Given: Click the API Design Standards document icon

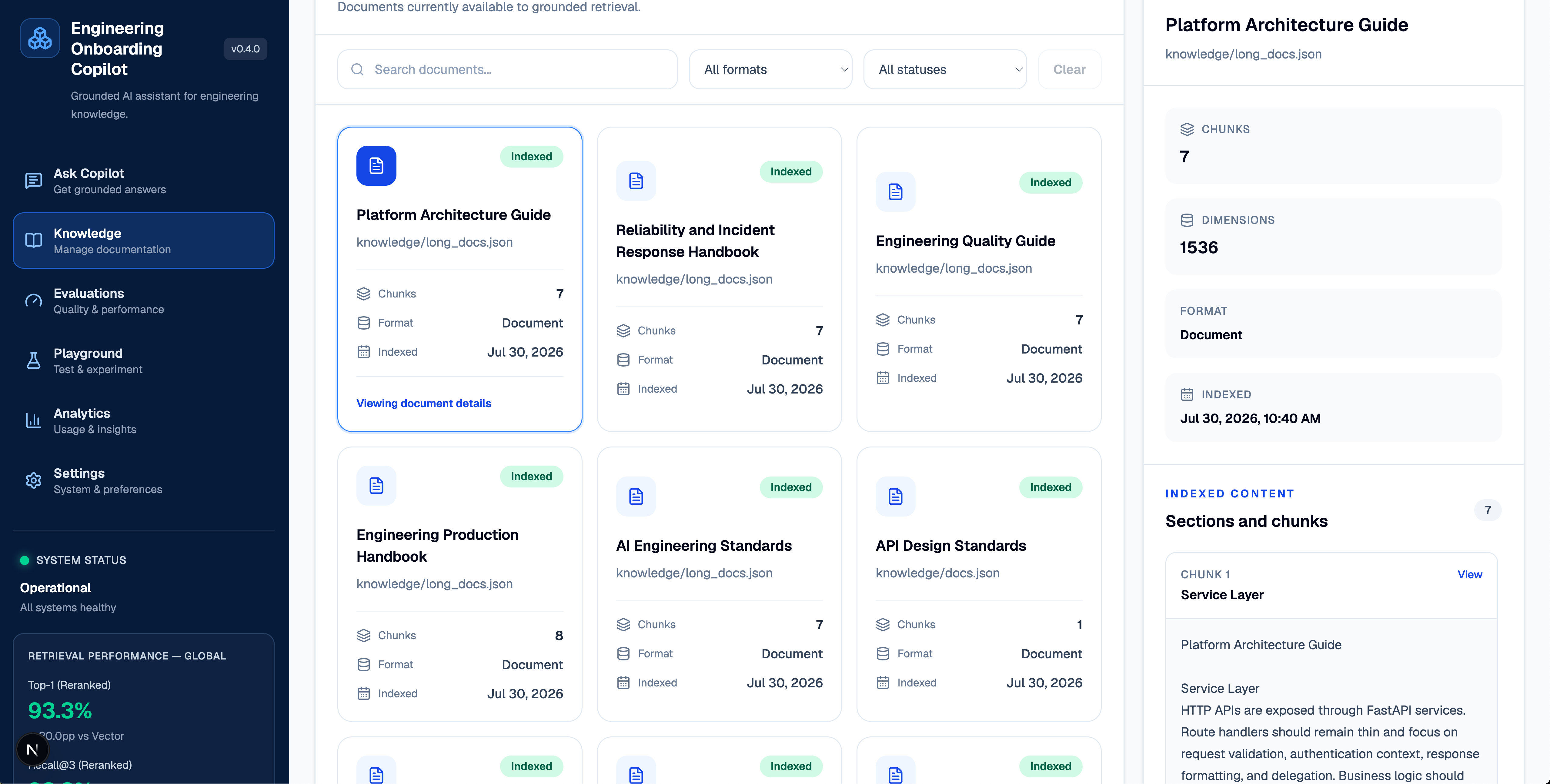Looking at the screenshot, I should (895, 496).
